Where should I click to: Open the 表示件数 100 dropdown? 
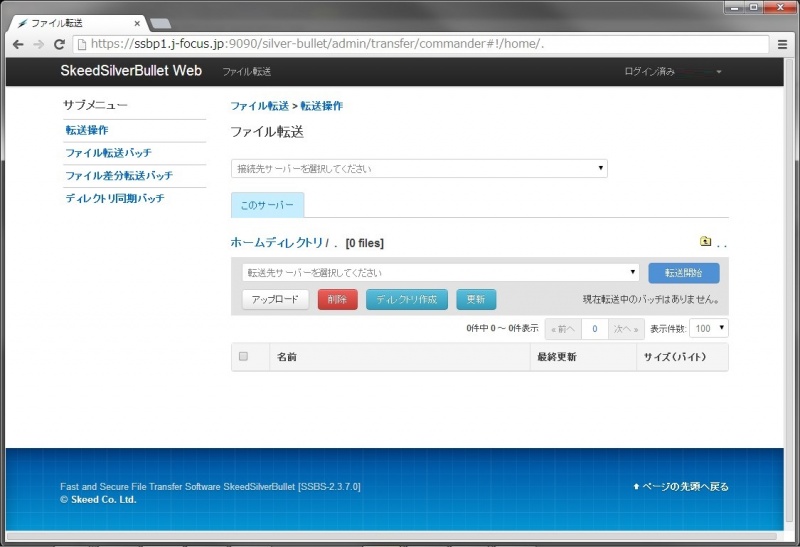pyautogui.click(x=709, y=328)
